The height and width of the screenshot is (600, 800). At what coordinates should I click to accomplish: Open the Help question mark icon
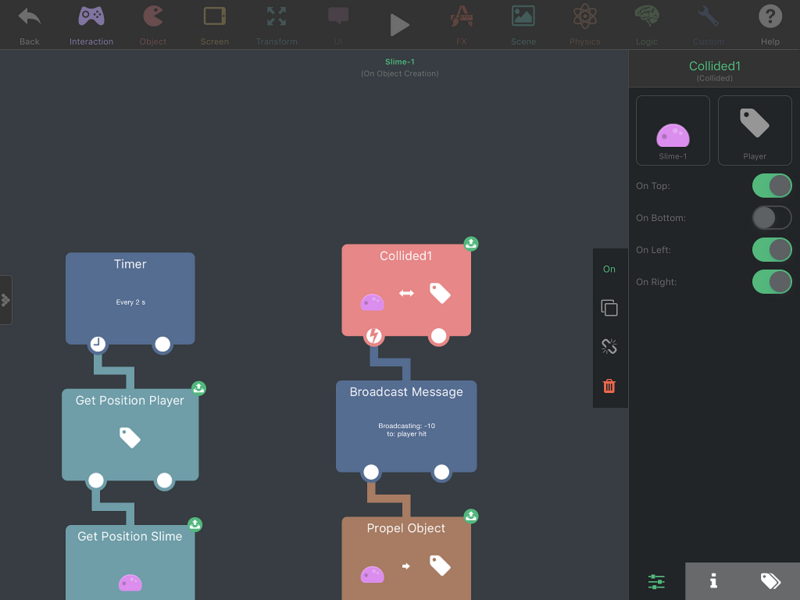pos(770,24)
